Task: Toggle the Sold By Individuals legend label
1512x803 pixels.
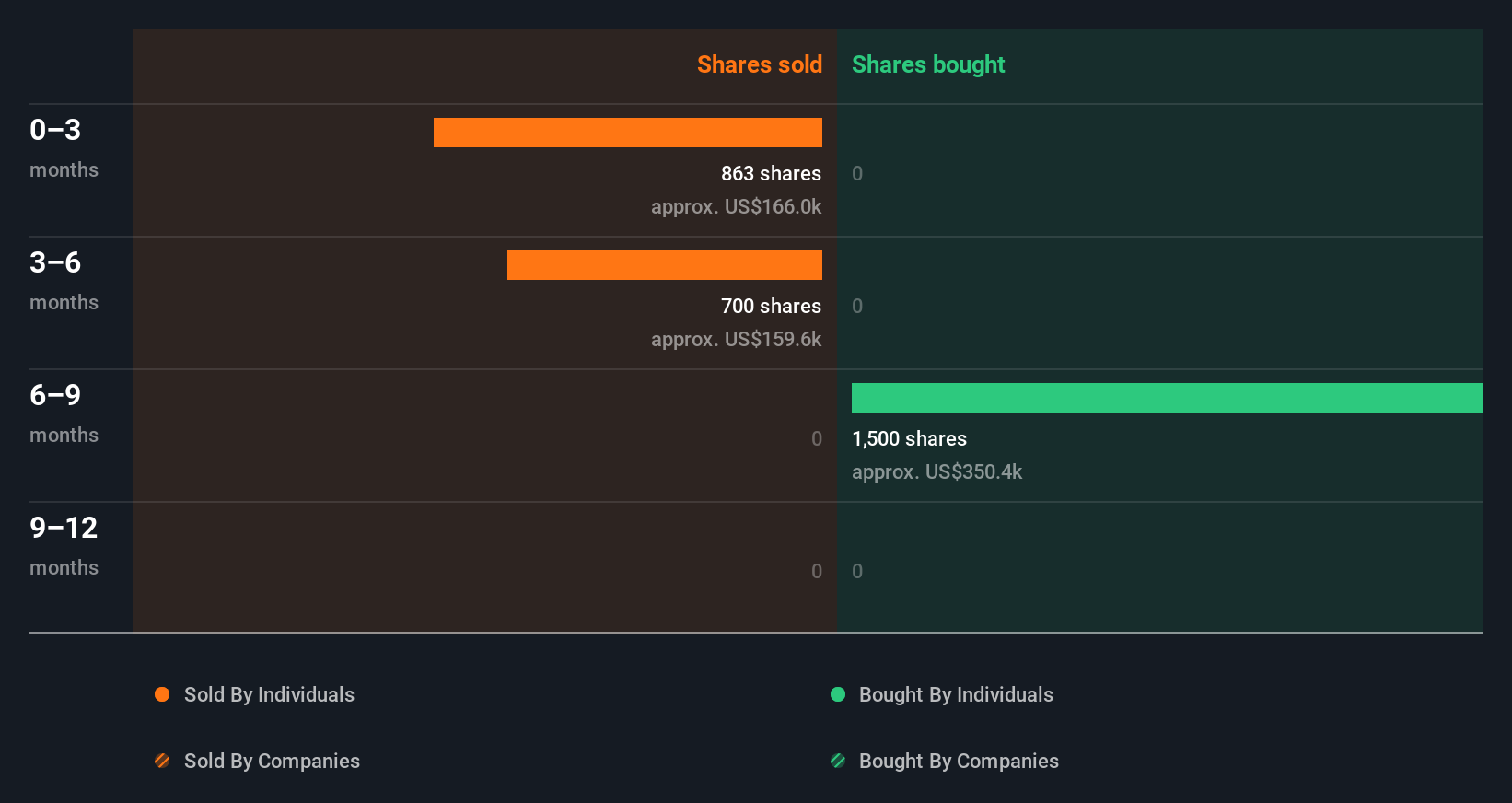Action: (269, 695)
